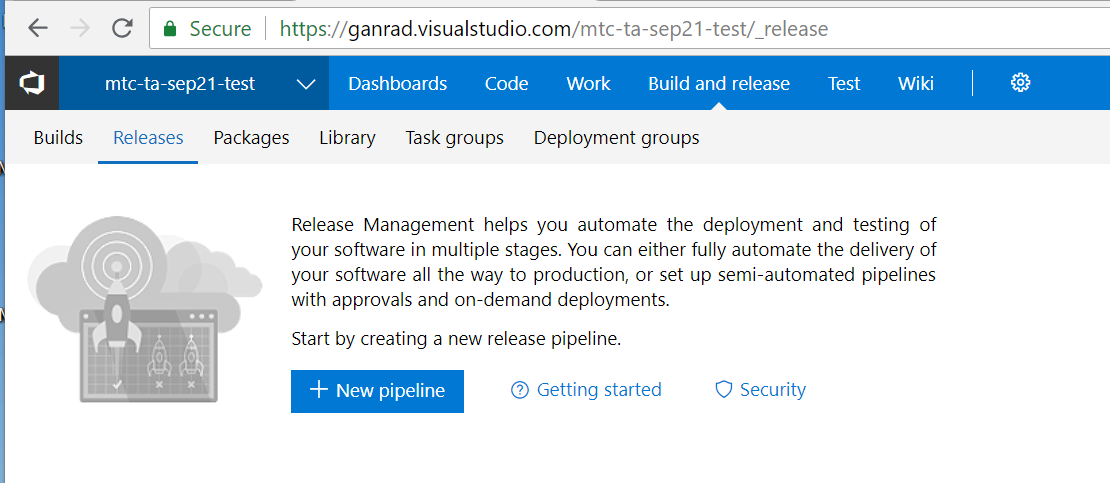
Task: Open the Task groups tab
Action: (x=454, y=137)
